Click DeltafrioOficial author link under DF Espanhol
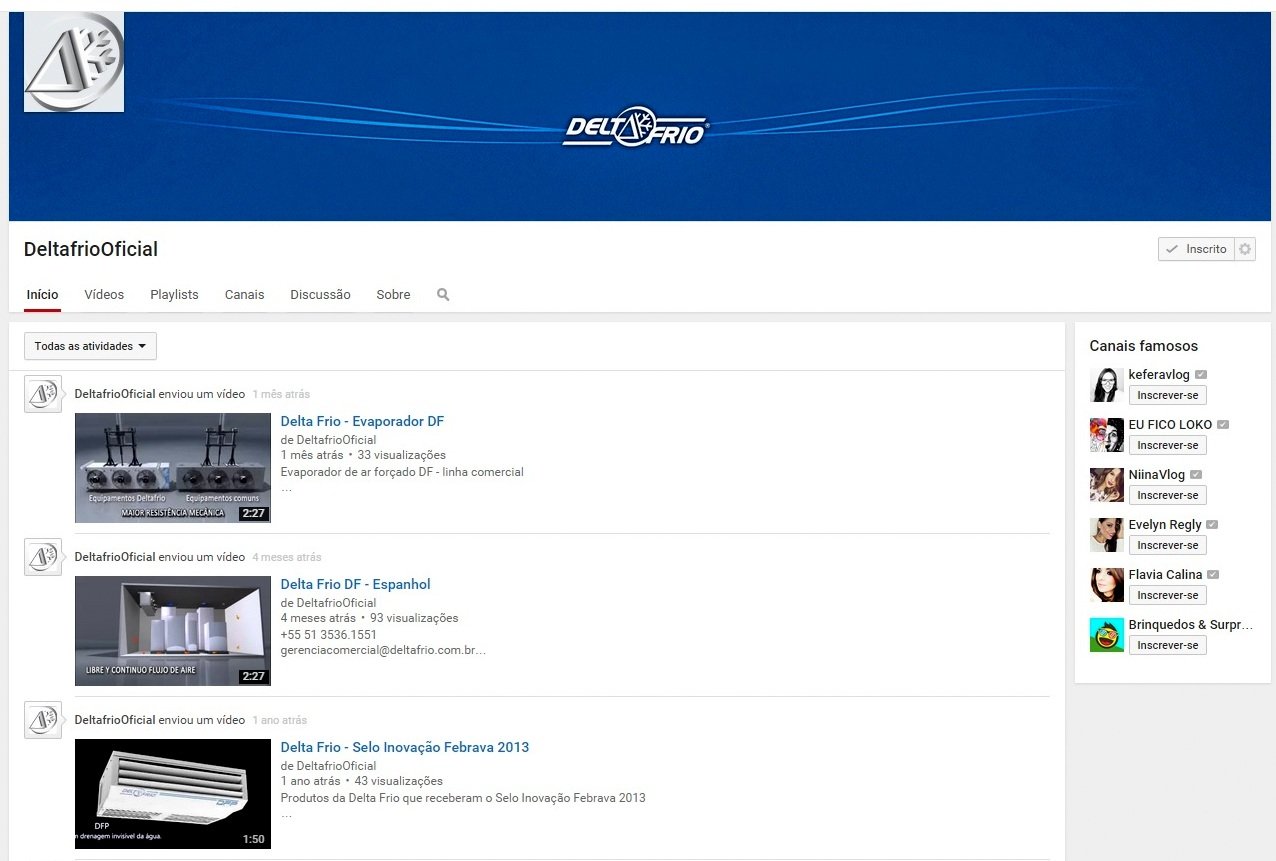Viewport: 1276px width, 861px height. click(336, 603)
